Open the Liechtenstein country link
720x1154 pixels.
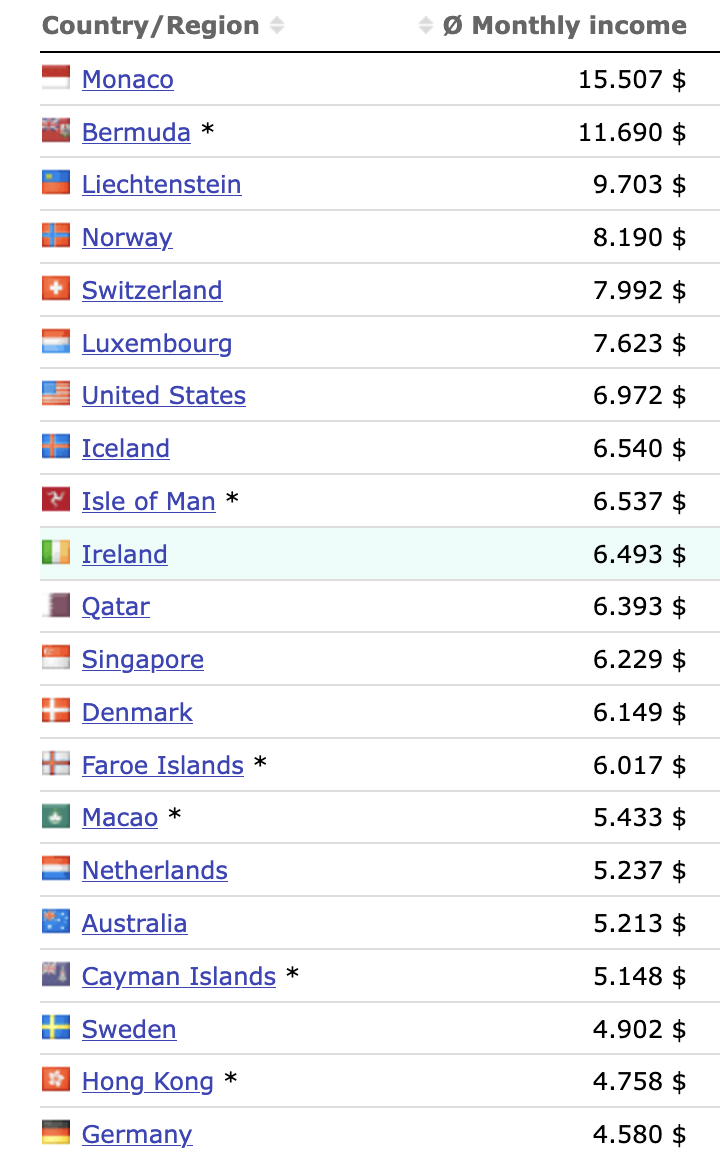(161, 185)
